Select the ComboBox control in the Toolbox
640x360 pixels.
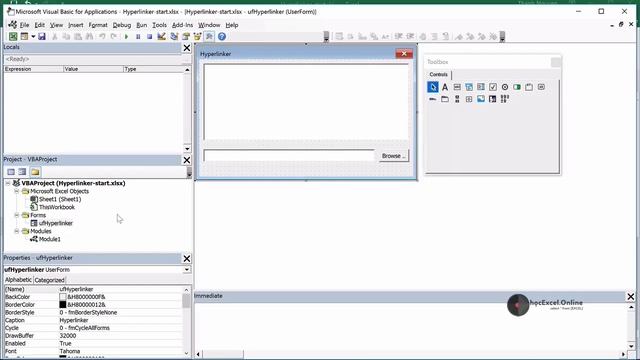coord(469,87)
